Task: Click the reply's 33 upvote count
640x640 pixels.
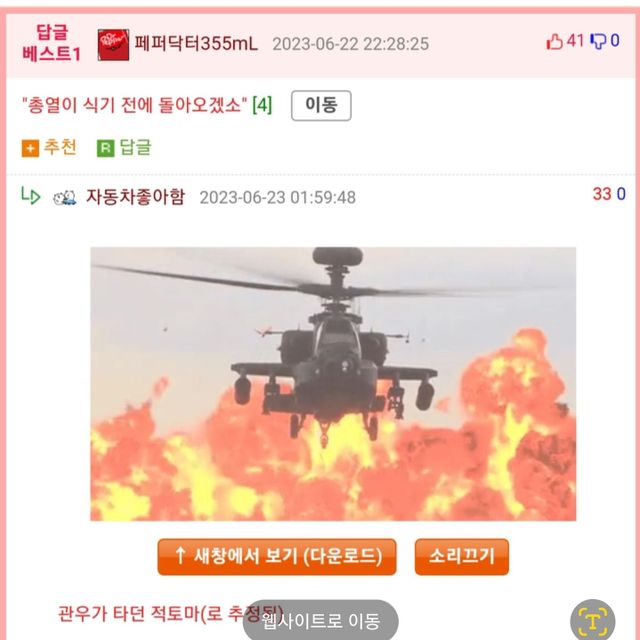Action: [602, 194]
